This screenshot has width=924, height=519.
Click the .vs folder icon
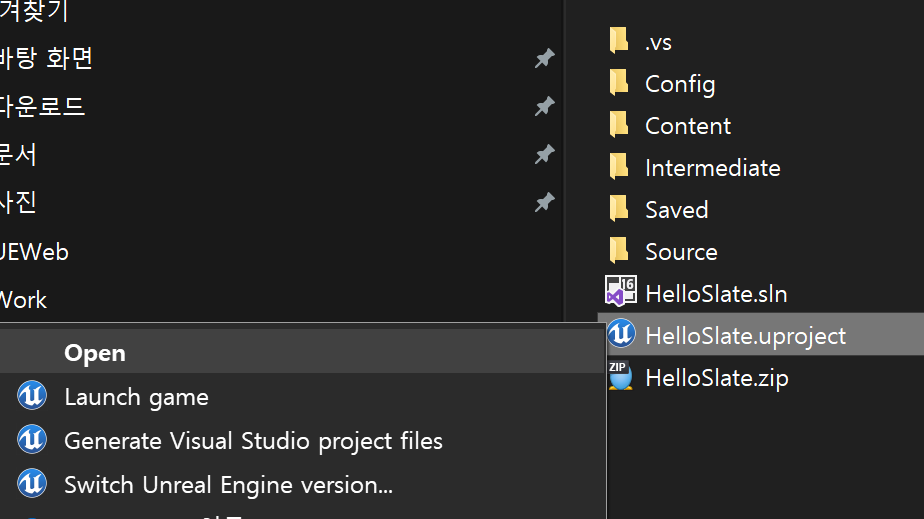[619, 41]
